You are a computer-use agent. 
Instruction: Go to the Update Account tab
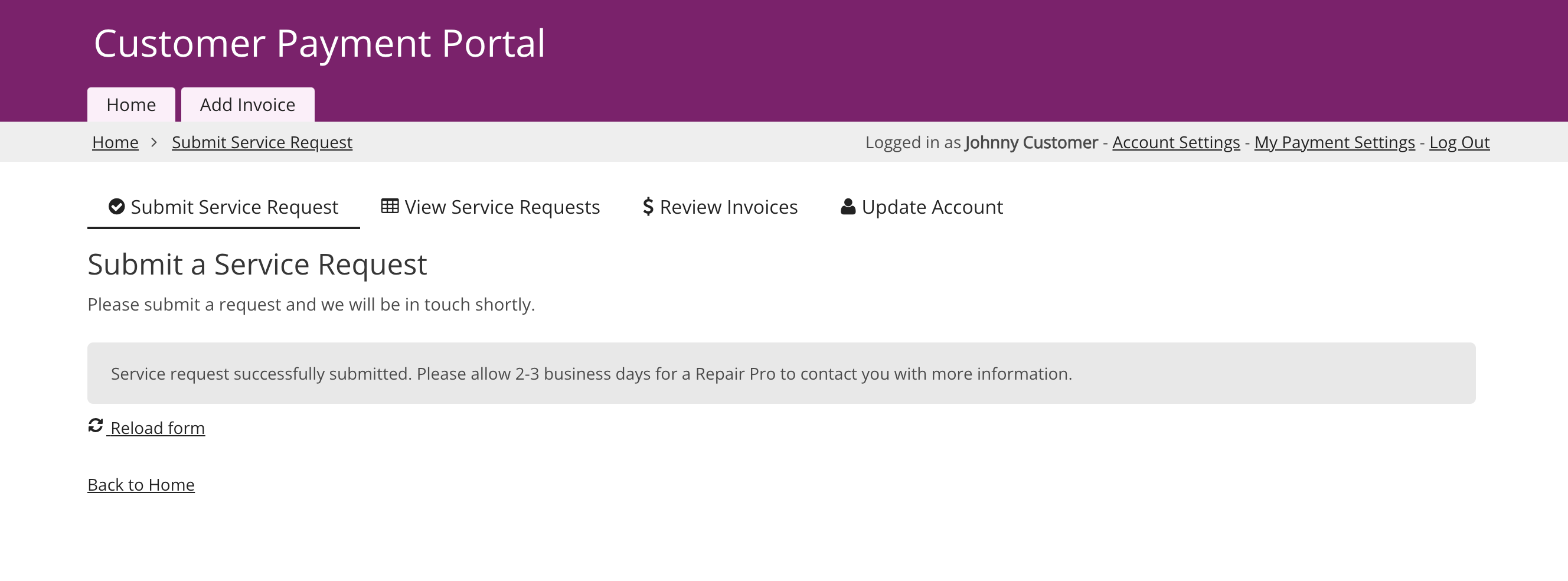point(922,207)
